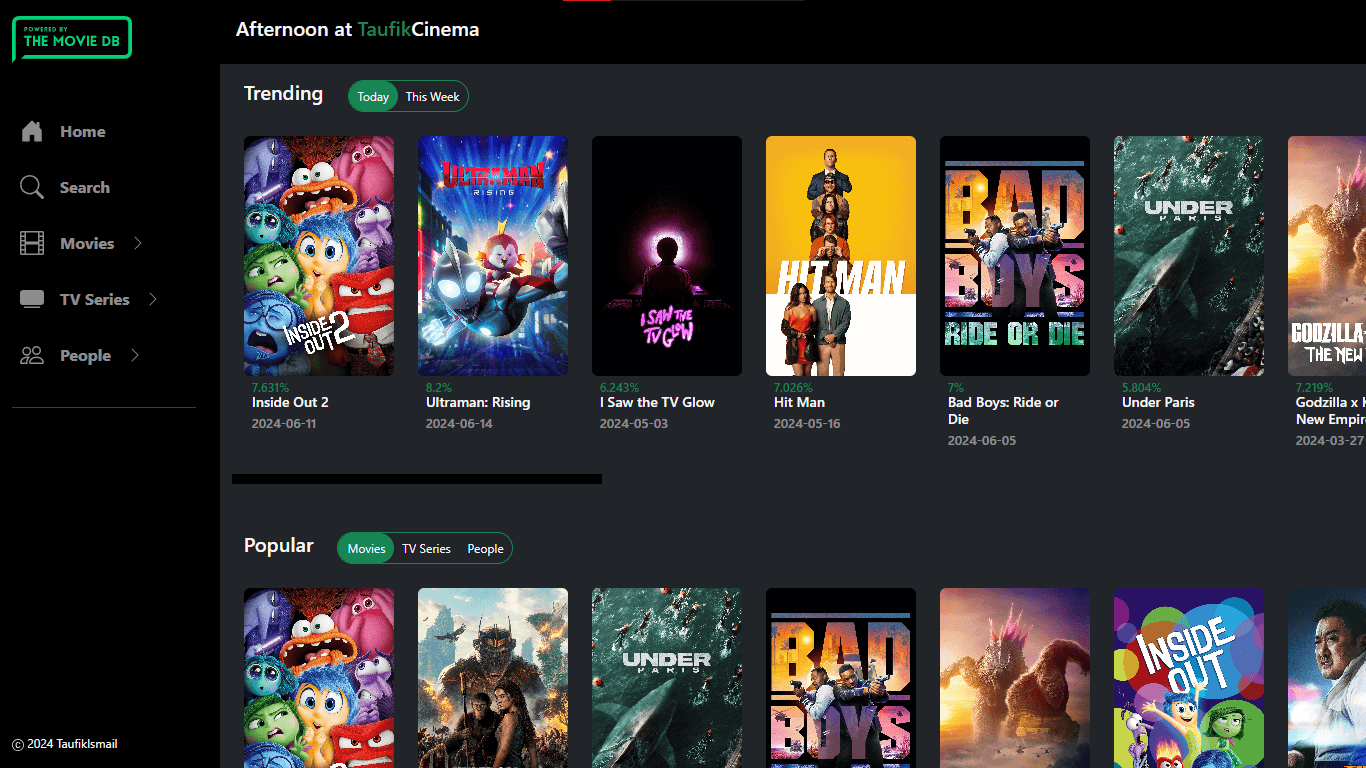Select the Today tab in Trending
This screenshot has height=768, width=1366.
[x=372, y=96]
